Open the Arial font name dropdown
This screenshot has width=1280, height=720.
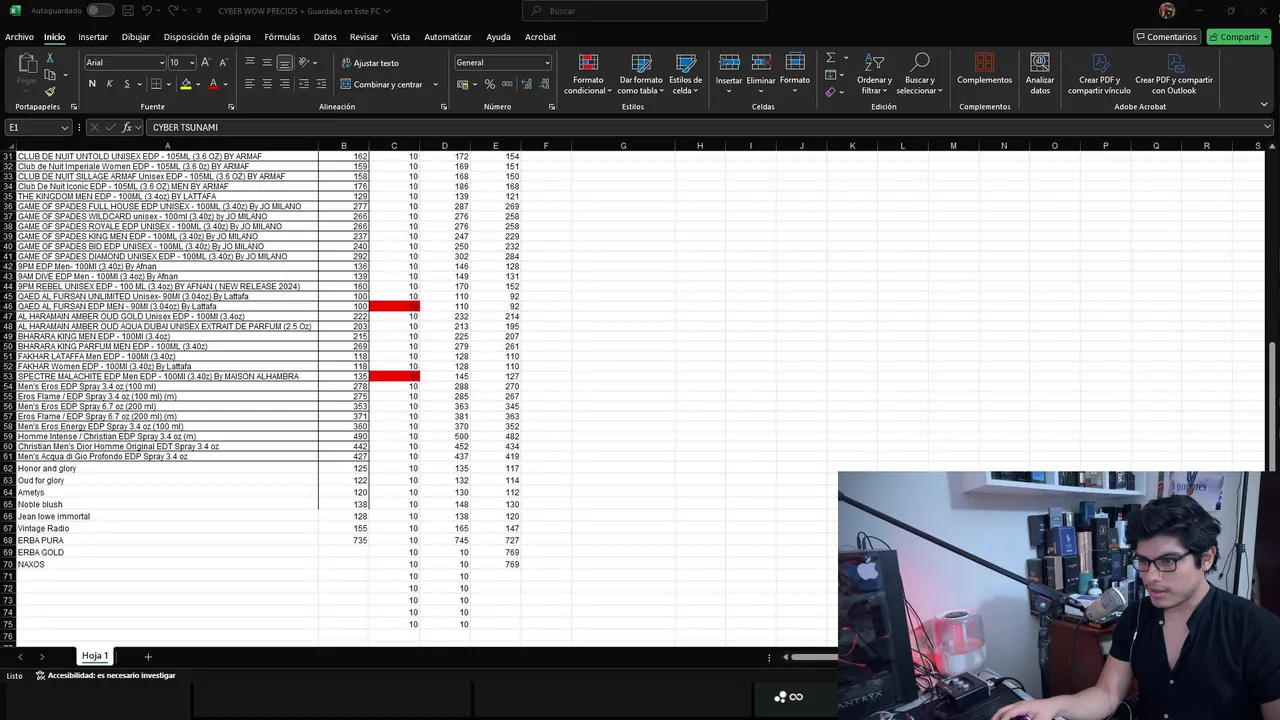tap(161, 63)
